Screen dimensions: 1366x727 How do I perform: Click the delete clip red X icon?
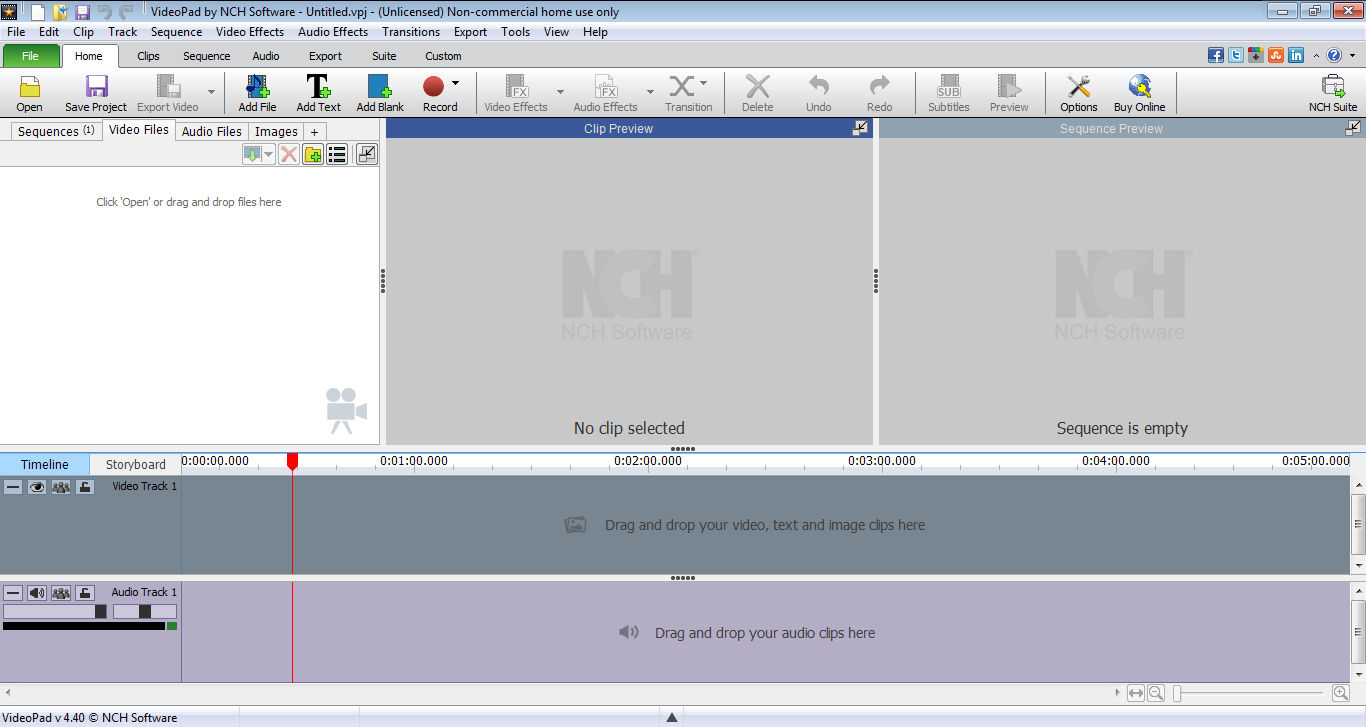pos(289,154)
